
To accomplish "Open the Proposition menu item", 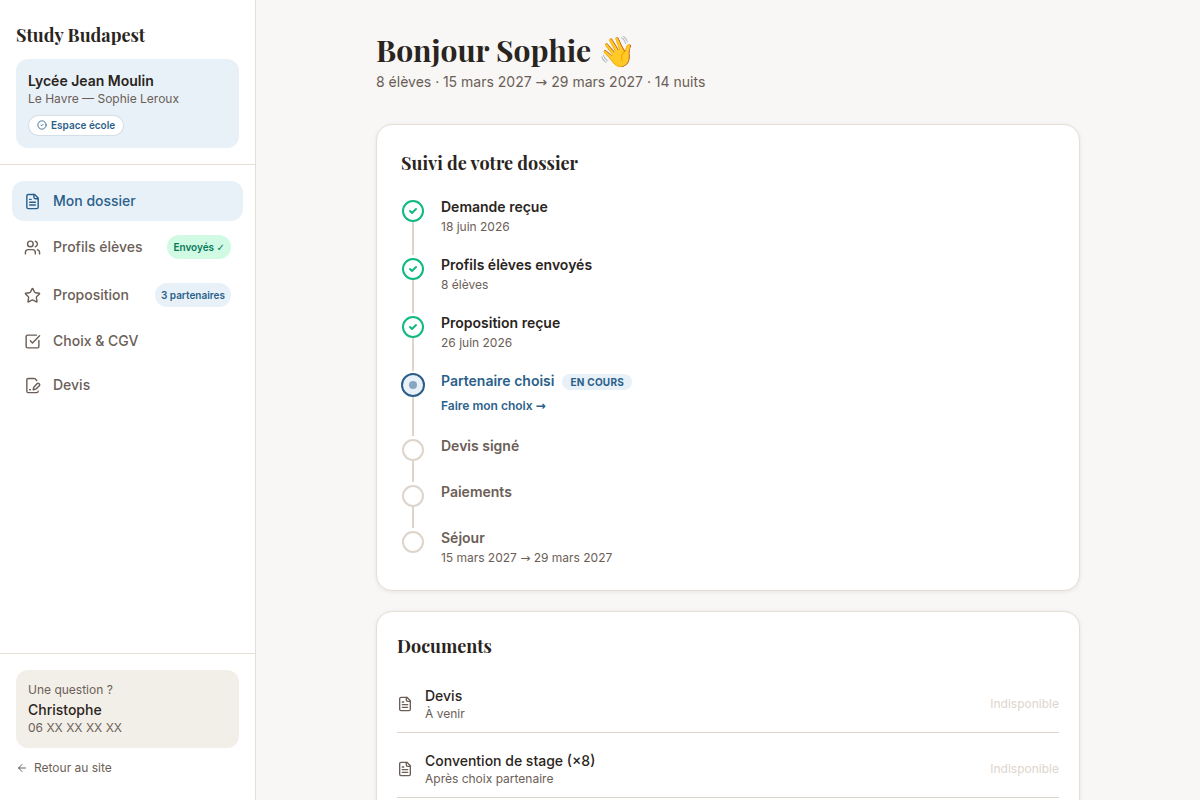I will tap(127, 295).
